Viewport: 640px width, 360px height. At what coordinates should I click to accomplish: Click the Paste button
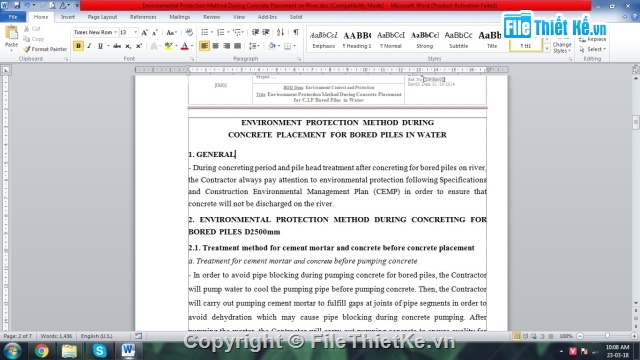[x=11, y=38]
